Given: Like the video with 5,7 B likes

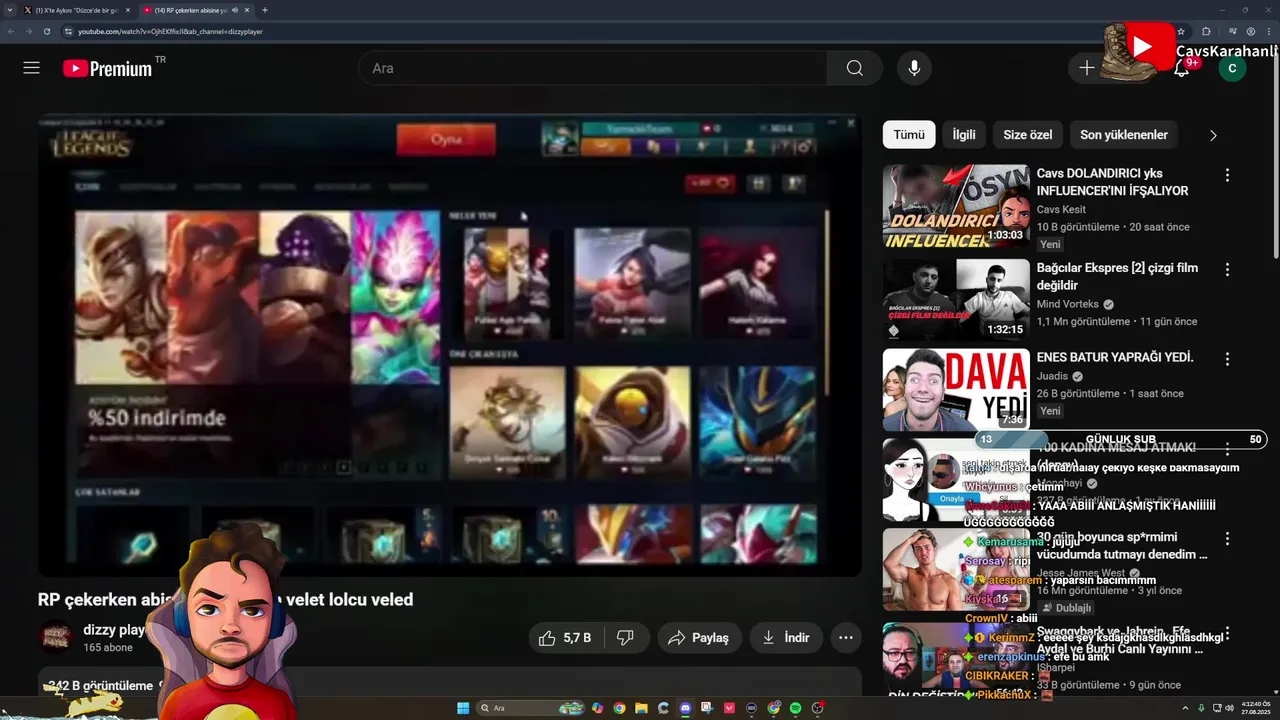Looking at the screenshot, I should pos(565,638).
